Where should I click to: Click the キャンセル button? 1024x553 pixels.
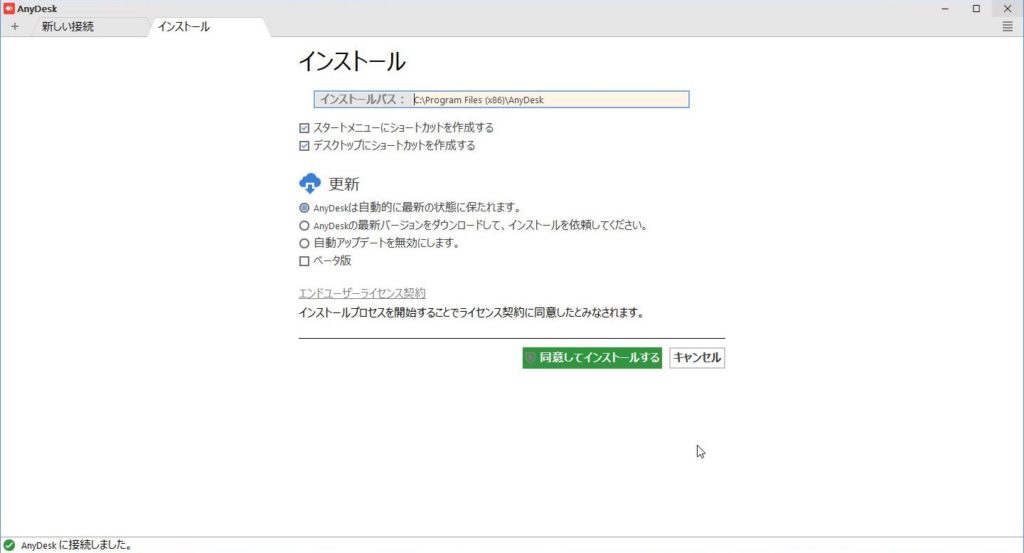pos(697,358)
